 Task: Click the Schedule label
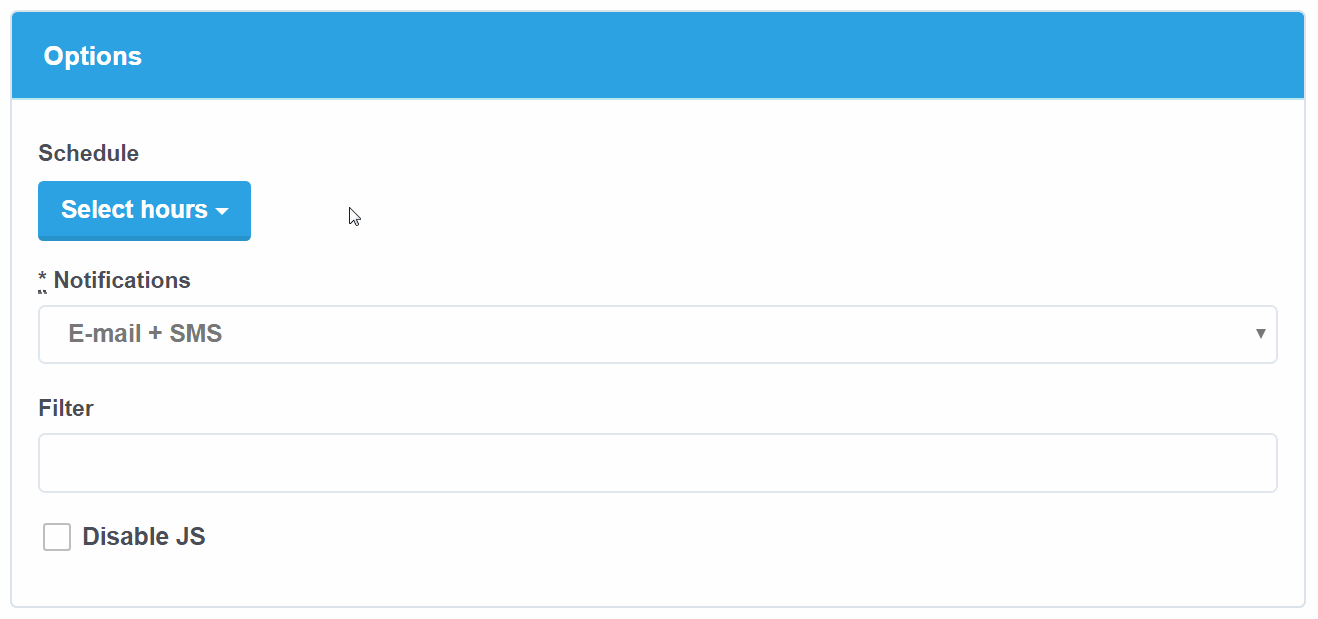pos(88,153)
